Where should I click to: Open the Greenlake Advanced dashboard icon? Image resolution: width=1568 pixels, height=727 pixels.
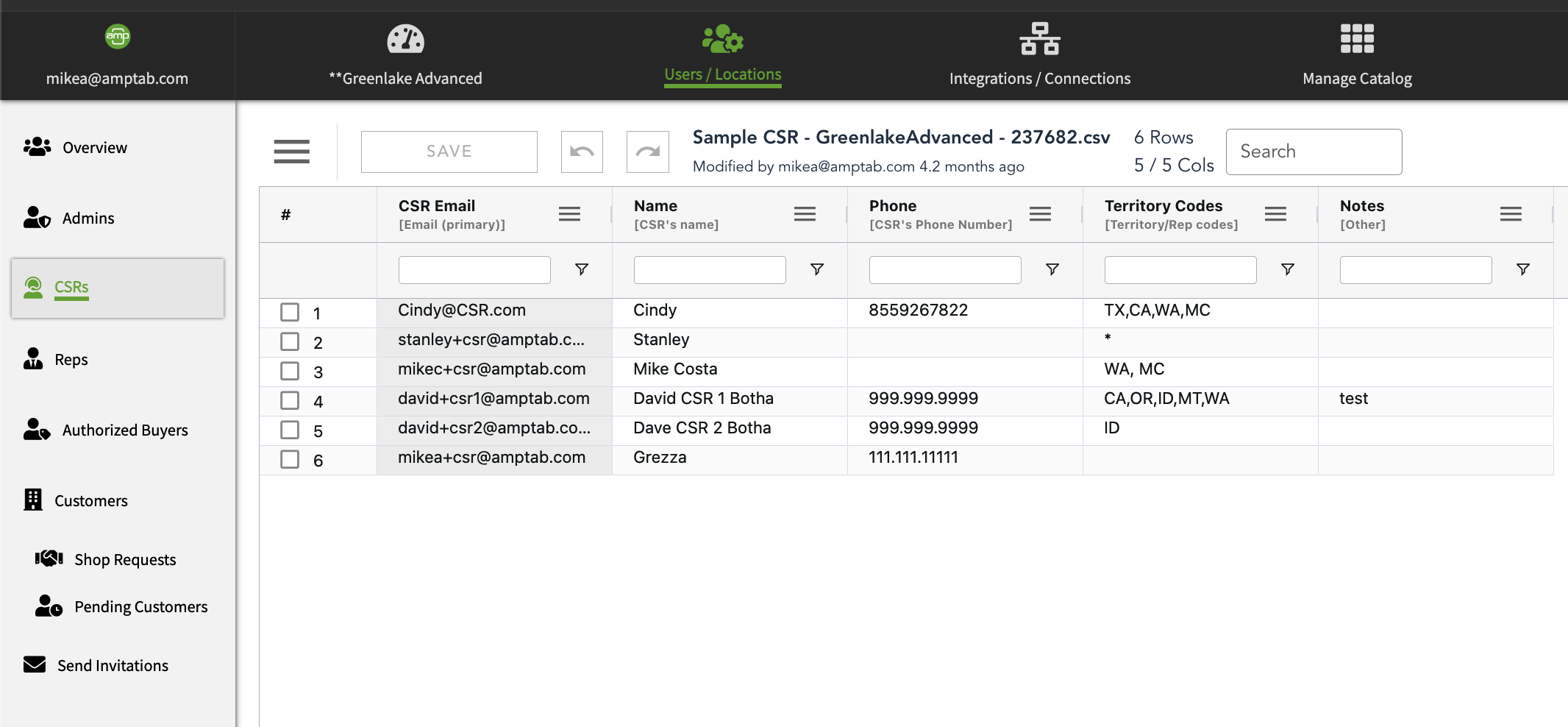coord(406,39)
